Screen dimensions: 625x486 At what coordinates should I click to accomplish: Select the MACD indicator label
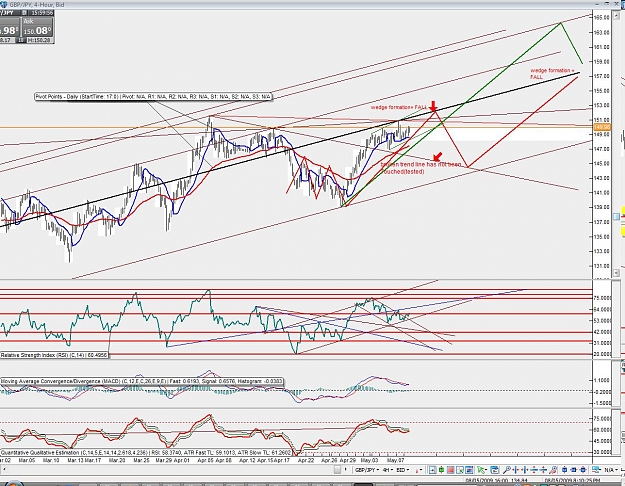(x=142, y=382)
